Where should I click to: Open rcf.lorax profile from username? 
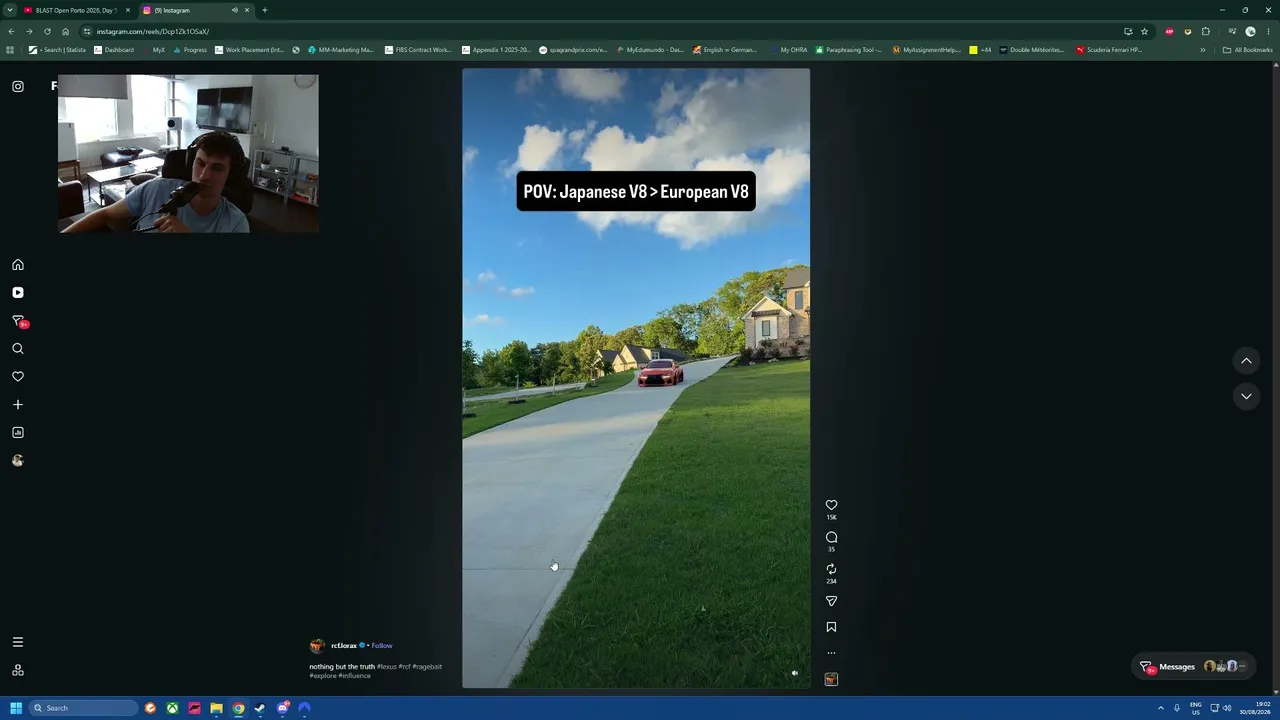(x=344, y=646)
